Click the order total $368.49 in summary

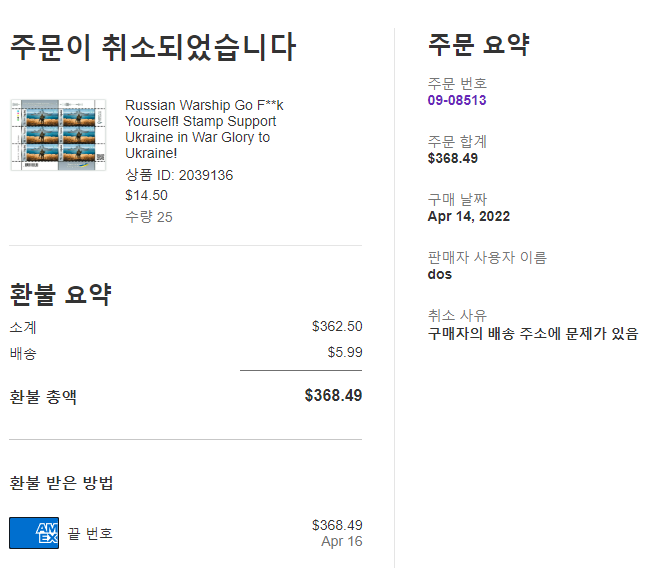tap(453, 158)
